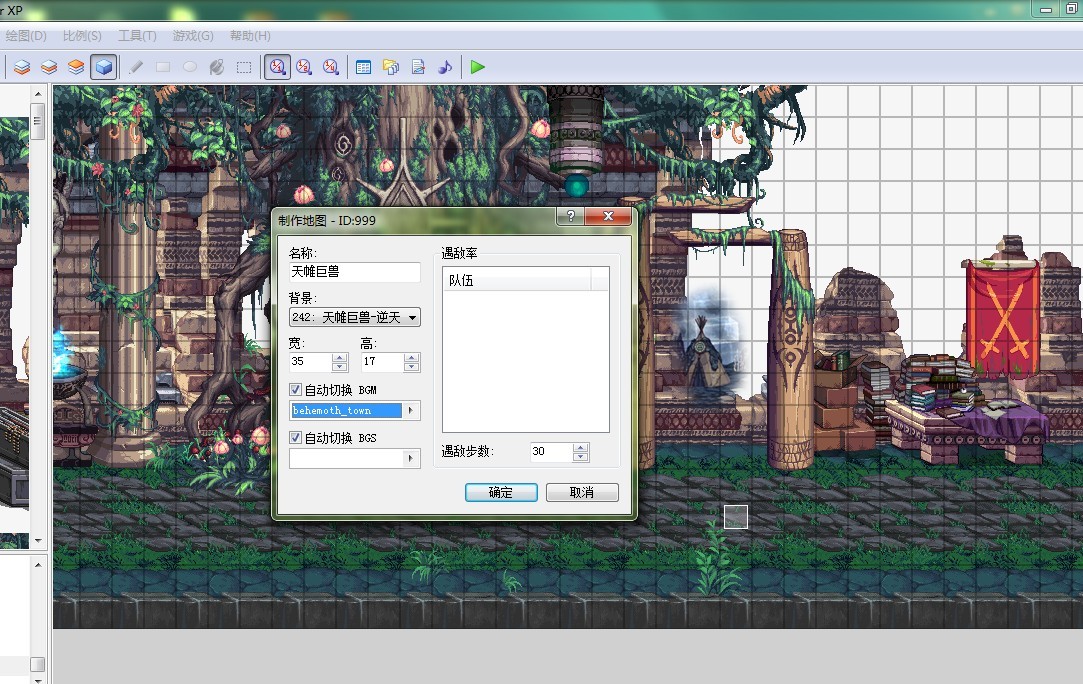Open the database icon in toolbar
Viewport: 1083px width, 684px height.
363,67
